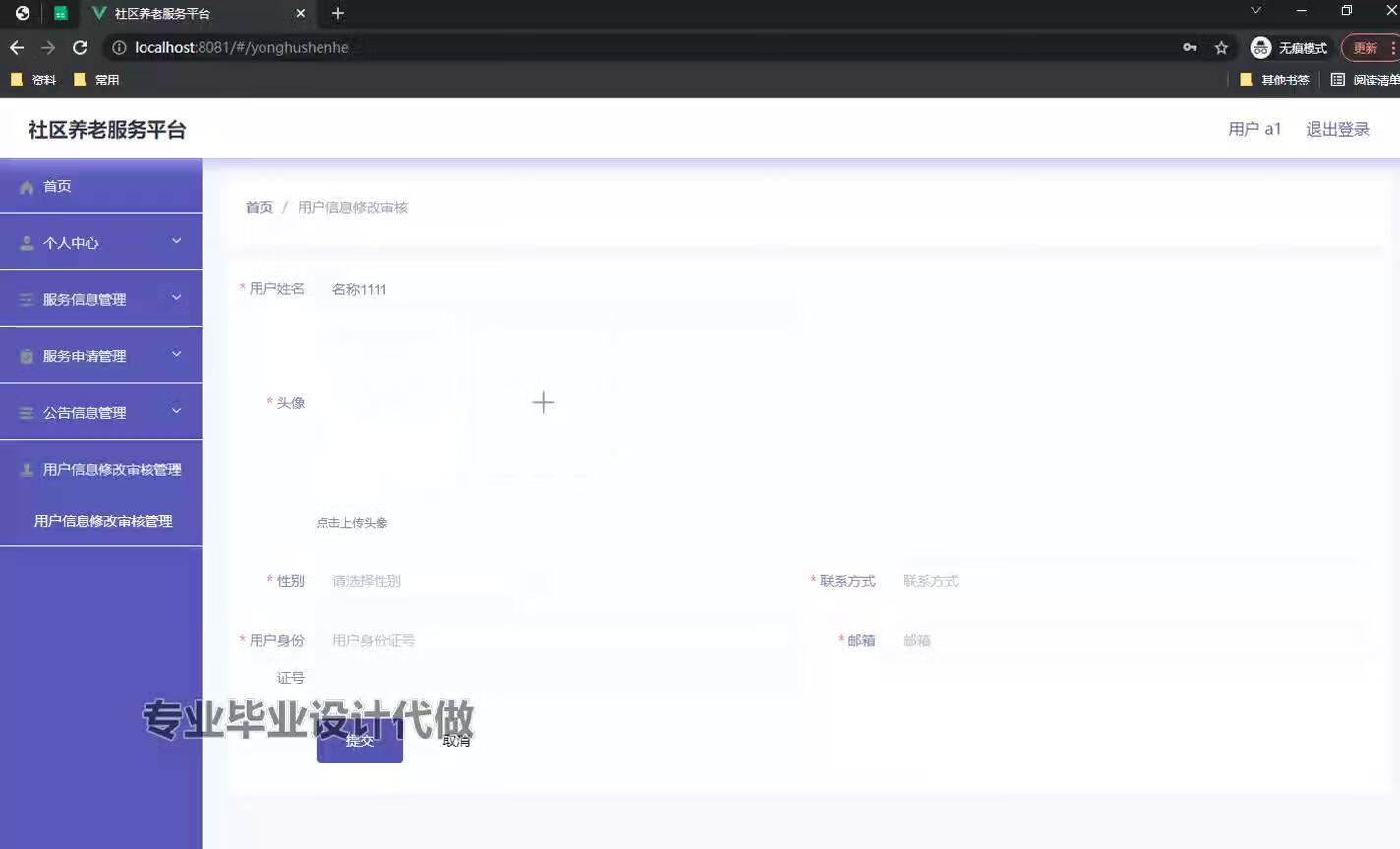The width and height of the screenshot is (1400, 849).
Task: Click the 用户姓名 input field
Action: pyautogui.click(x=557, y=289)
